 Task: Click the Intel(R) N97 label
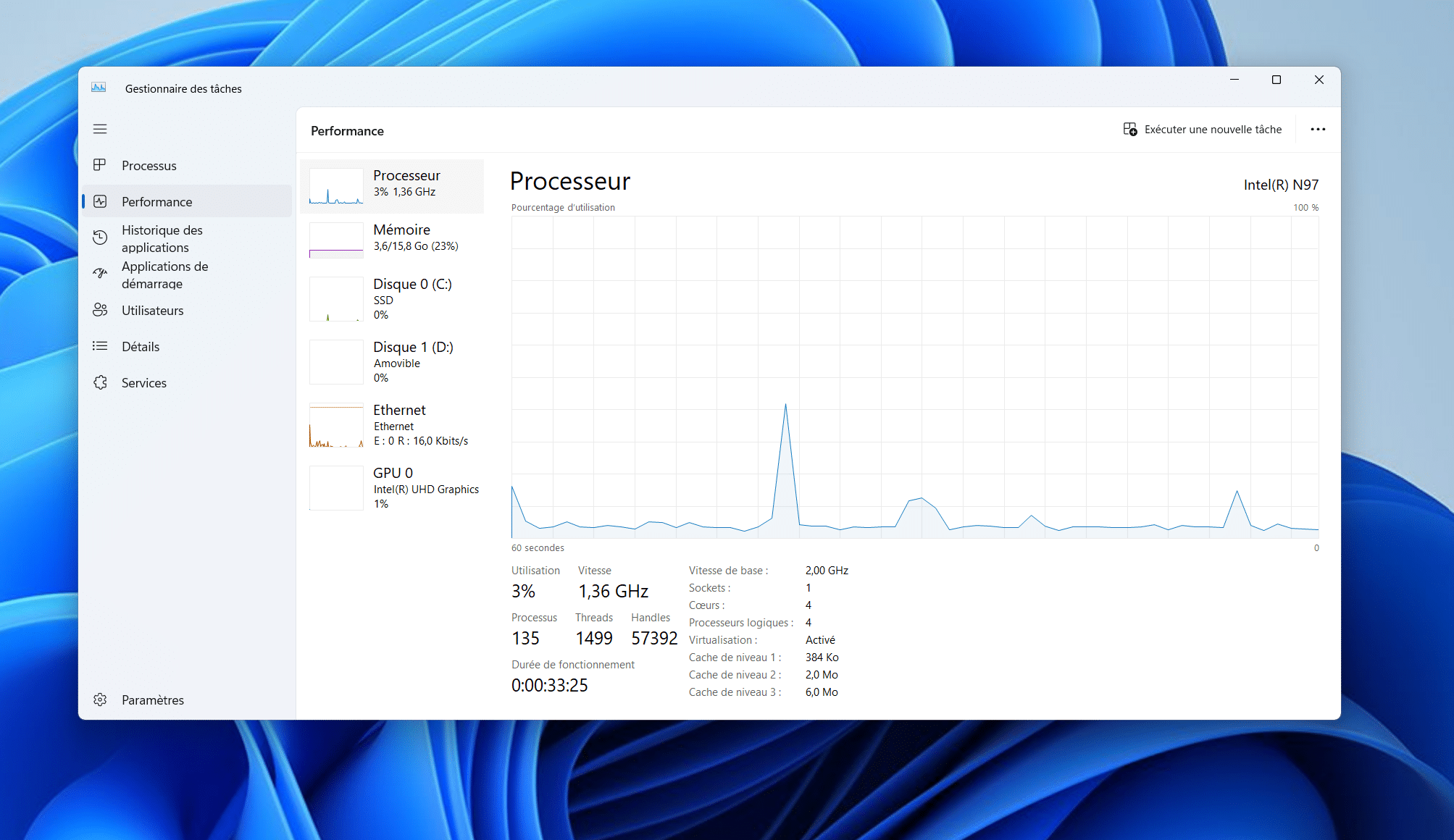(1281, 185)
